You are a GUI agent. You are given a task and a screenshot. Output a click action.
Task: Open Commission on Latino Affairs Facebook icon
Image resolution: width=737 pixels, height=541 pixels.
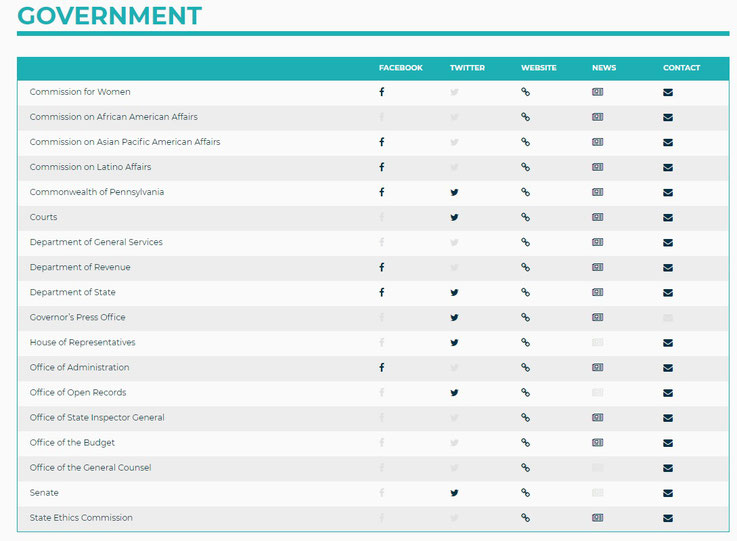click(382, 167)
